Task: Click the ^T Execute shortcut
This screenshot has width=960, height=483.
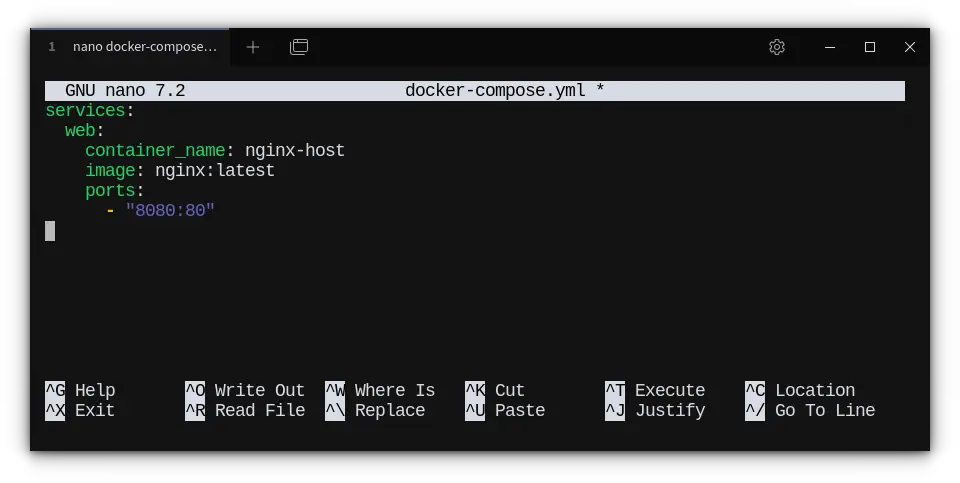Action: [655, 391]
